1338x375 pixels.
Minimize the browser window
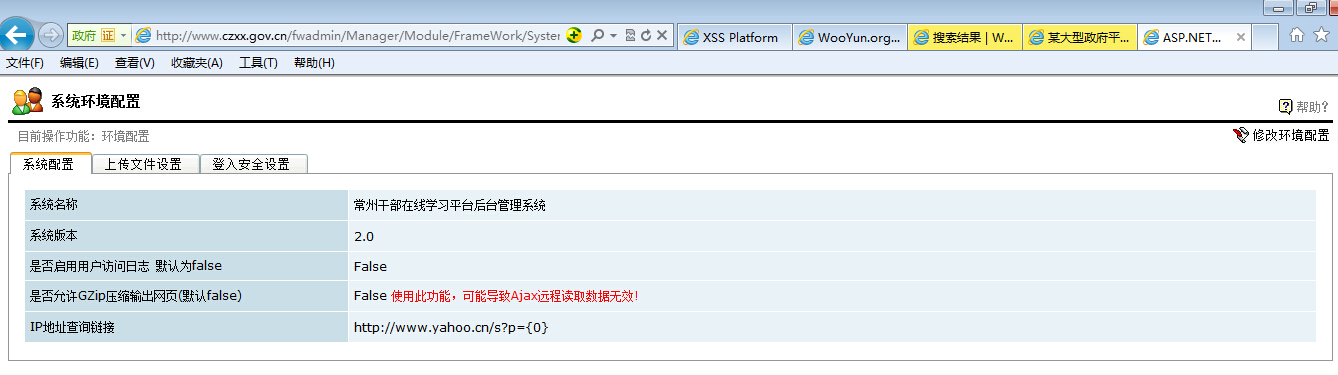[1279, 8]
